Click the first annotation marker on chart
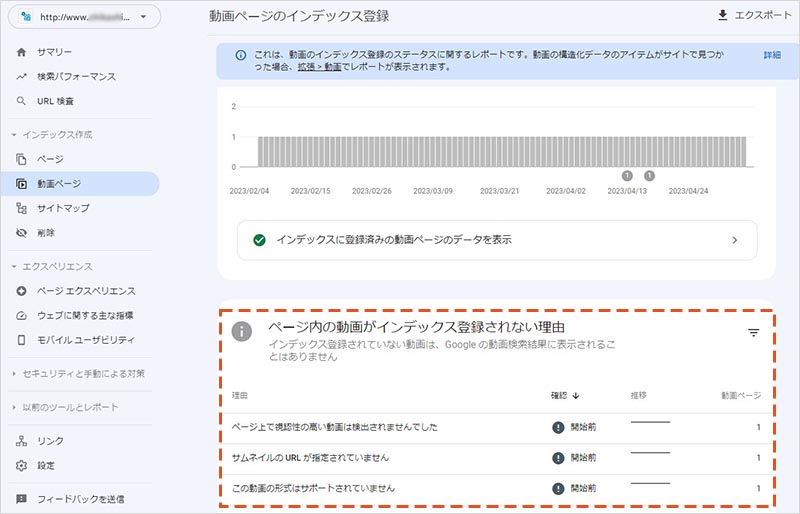Screen dimensions: 800x514 point(627,175)
